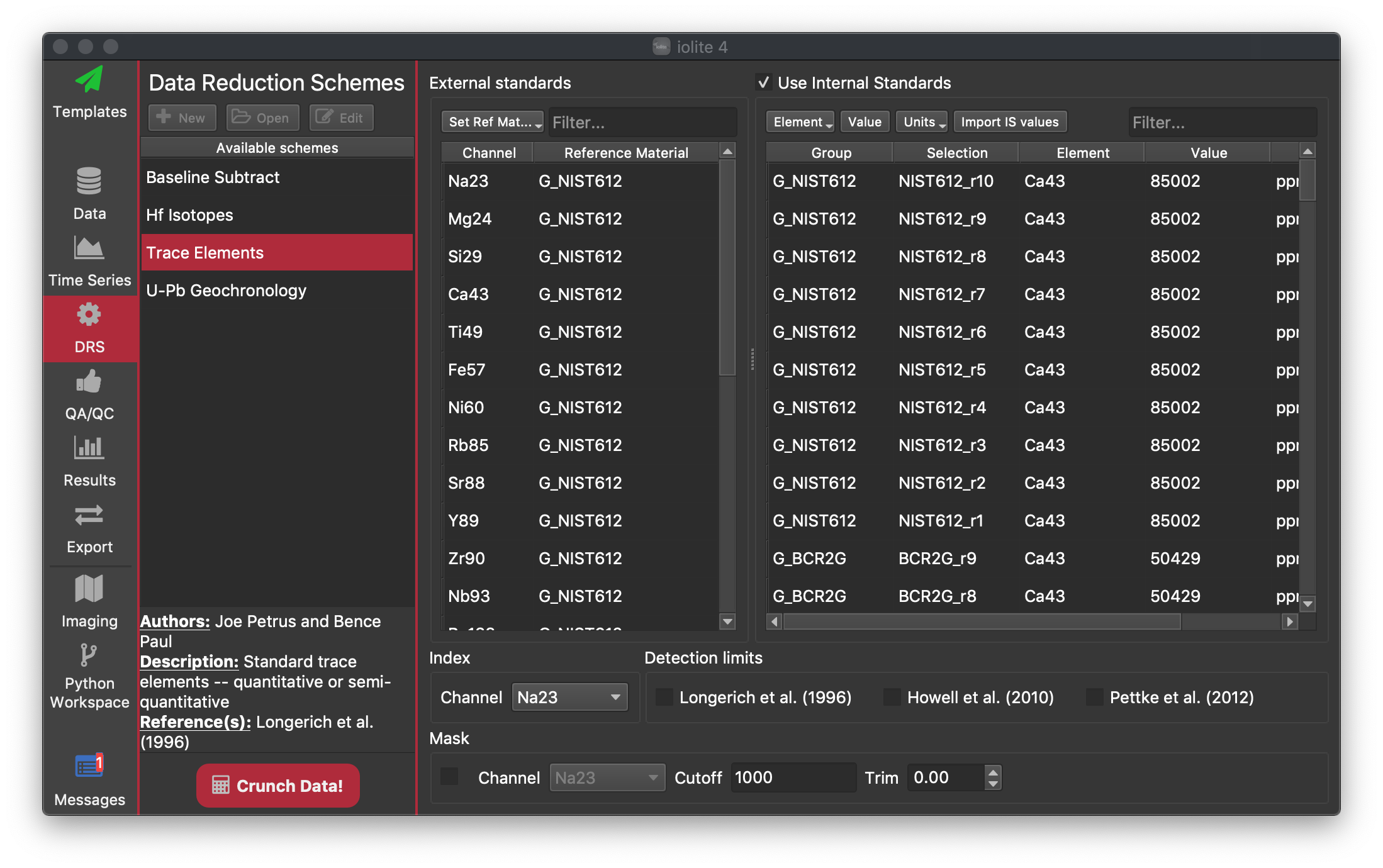Open the Element dropdown button

coord(800,122)
